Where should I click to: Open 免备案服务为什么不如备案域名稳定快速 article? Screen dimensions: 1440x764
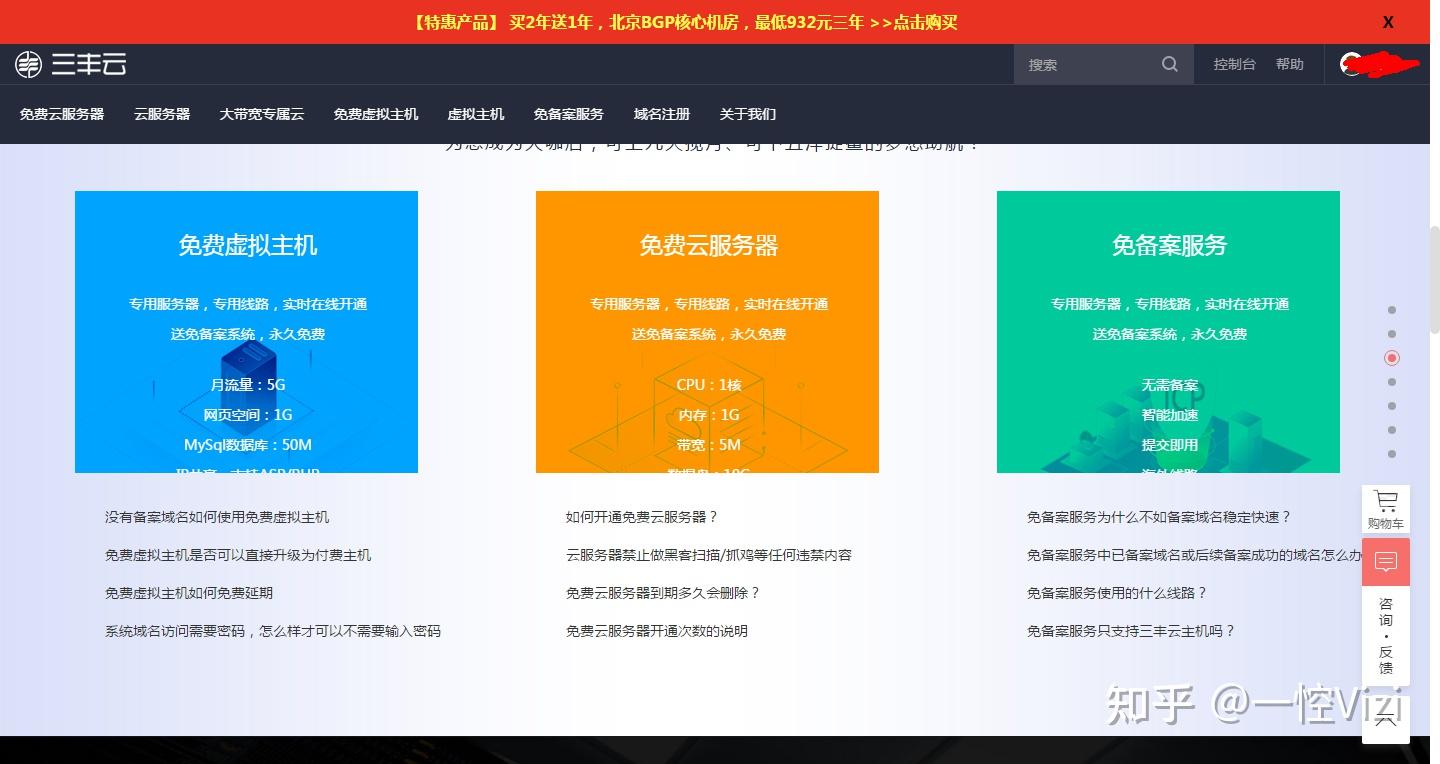pyautogui.click(x=1159, y=517)
